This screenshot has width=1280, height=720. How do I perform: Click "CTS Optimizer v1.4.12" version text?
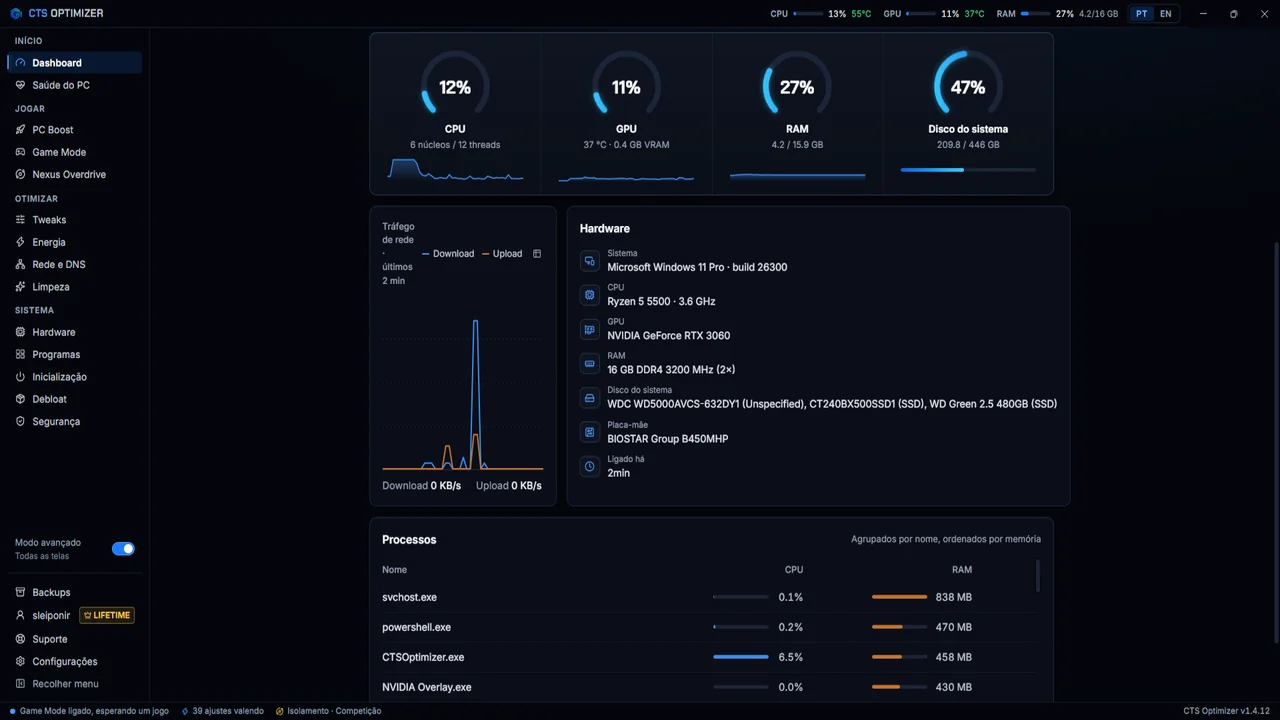coord(1226,711)
